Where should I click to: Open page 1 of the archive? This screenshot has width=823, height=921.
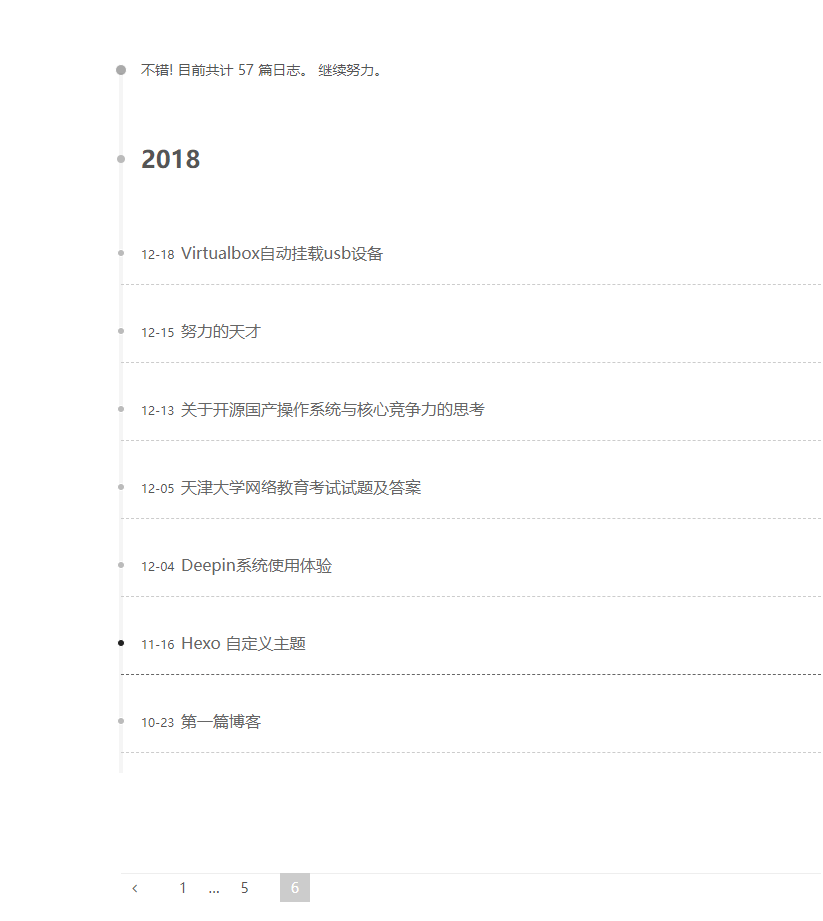pos(183,888)
